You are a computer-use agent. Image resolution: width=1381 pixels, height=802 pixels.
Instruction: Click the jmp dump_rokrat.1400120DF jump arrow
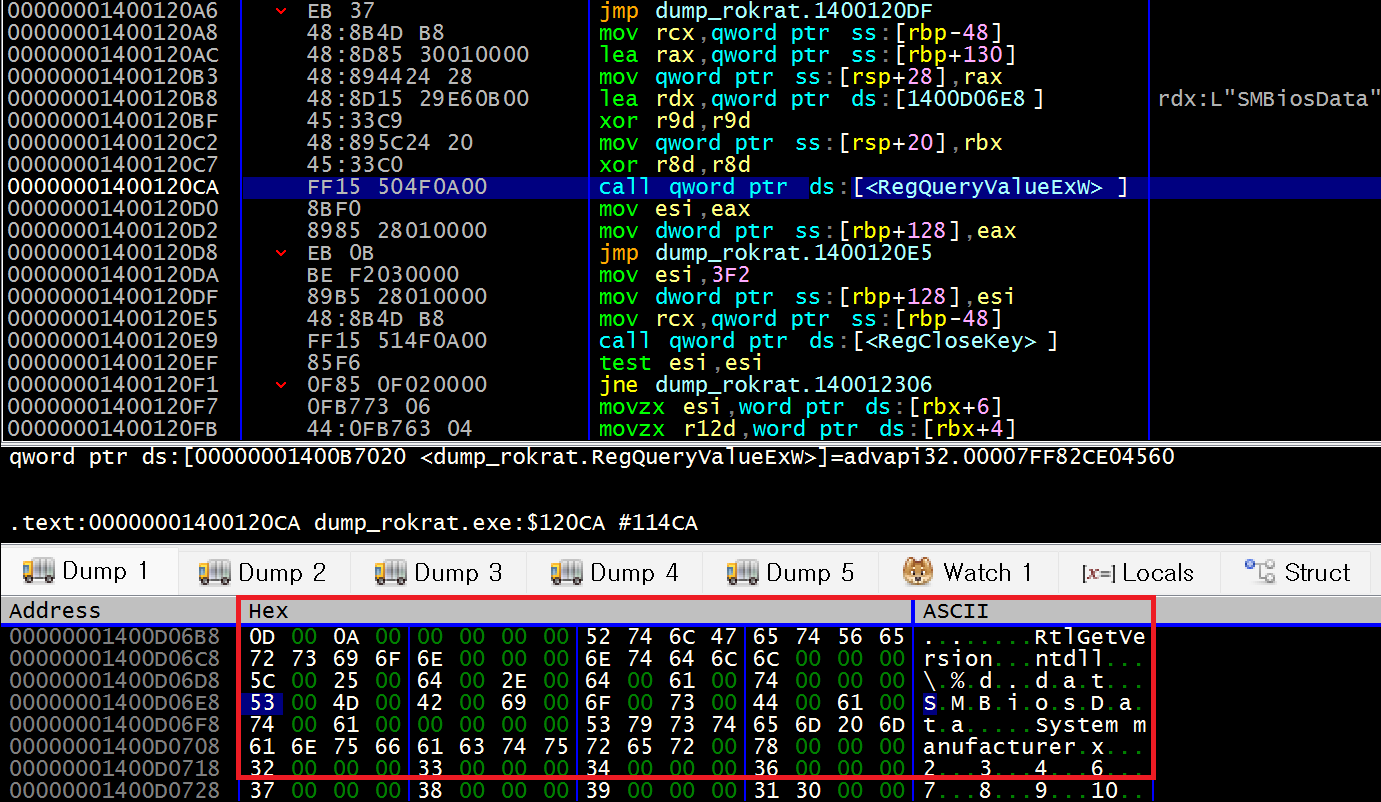click(x=282, y=11)
